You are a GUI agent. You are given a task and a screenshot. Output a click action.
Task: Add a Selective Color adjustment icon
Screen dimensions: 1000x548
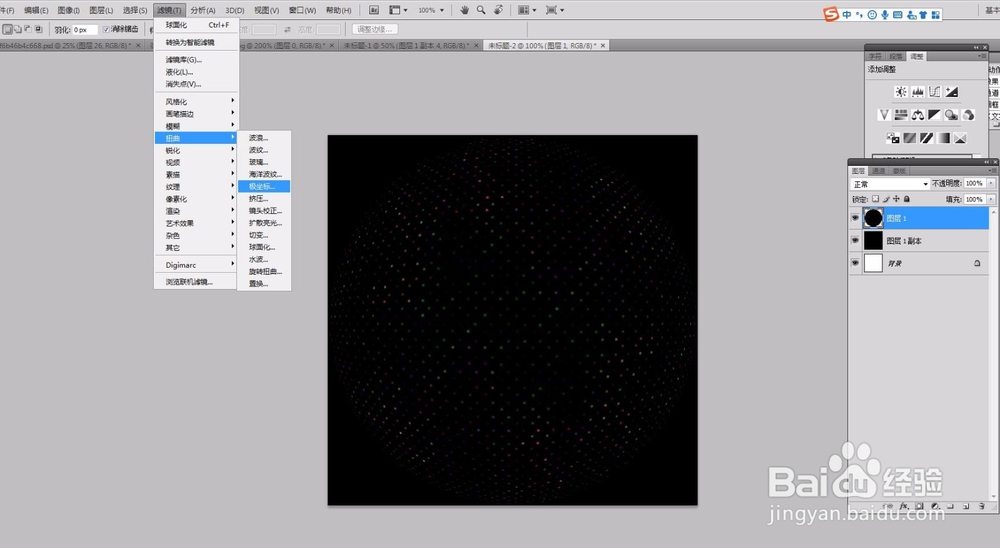[960, 138]
